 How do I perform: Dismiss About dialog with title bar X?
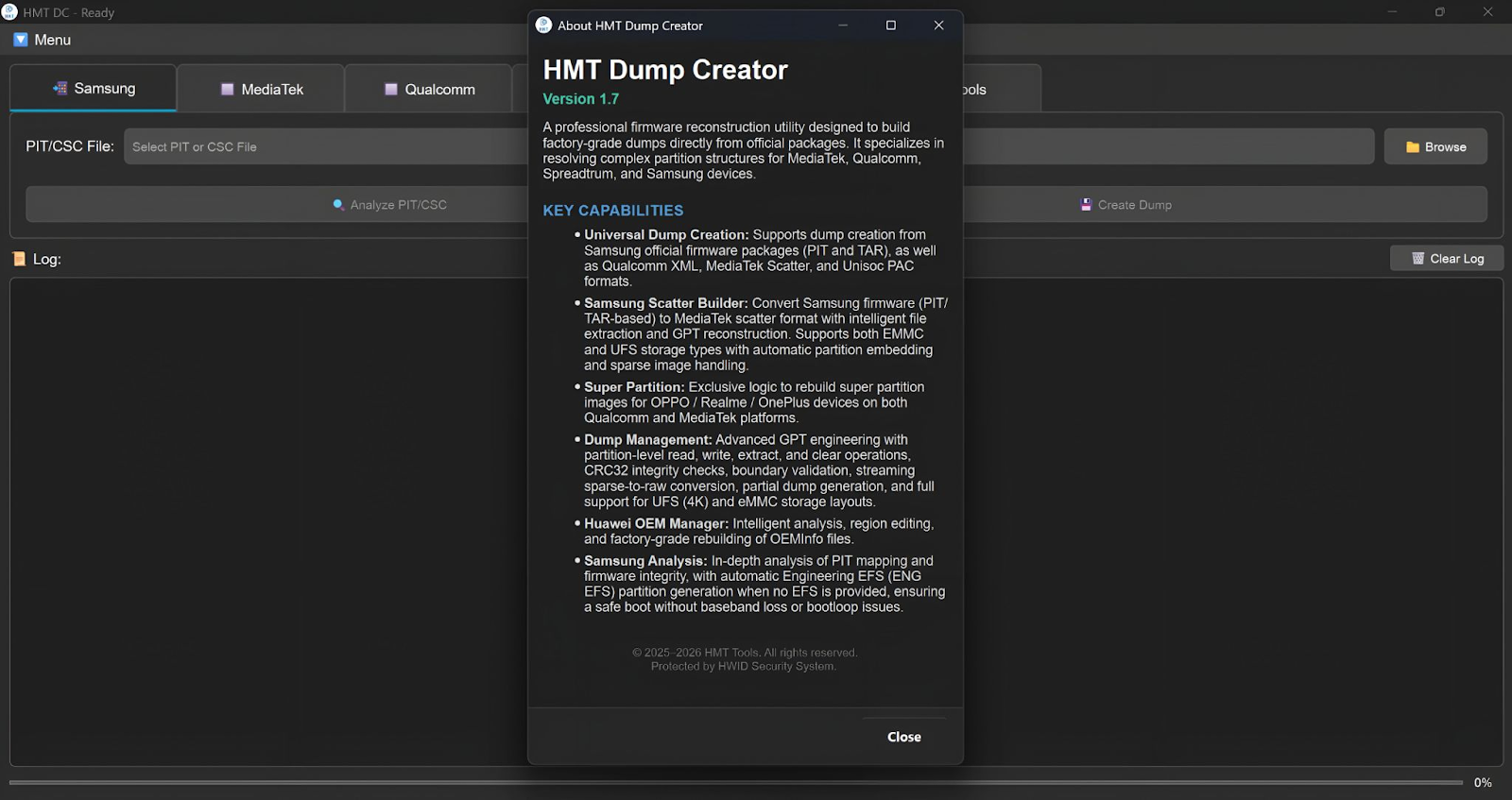click(938, 26)
